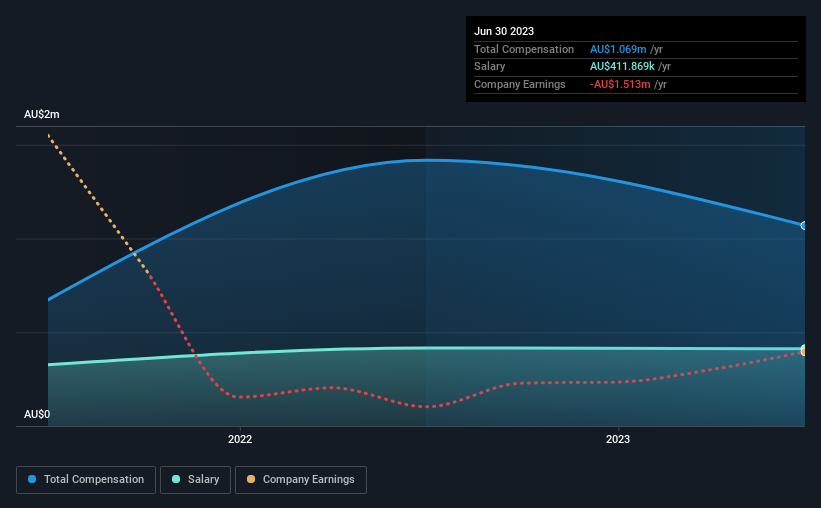This screenshot has height=508, width=821.
Task: Click the AU$411.869k salary value
Action: click(x=622, y=67)
